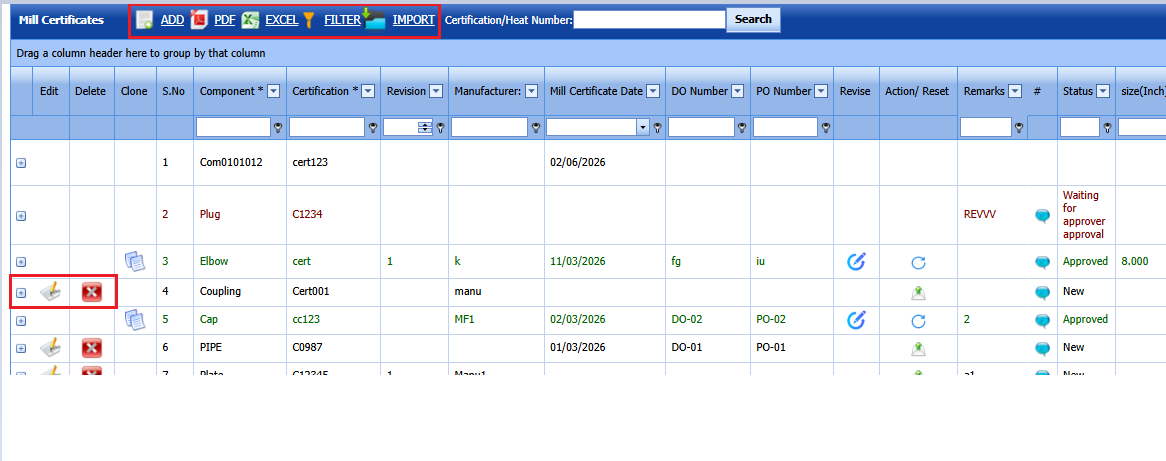Click the ADD link in toolbar
The image size is (1166, 461).
(172, 20)
